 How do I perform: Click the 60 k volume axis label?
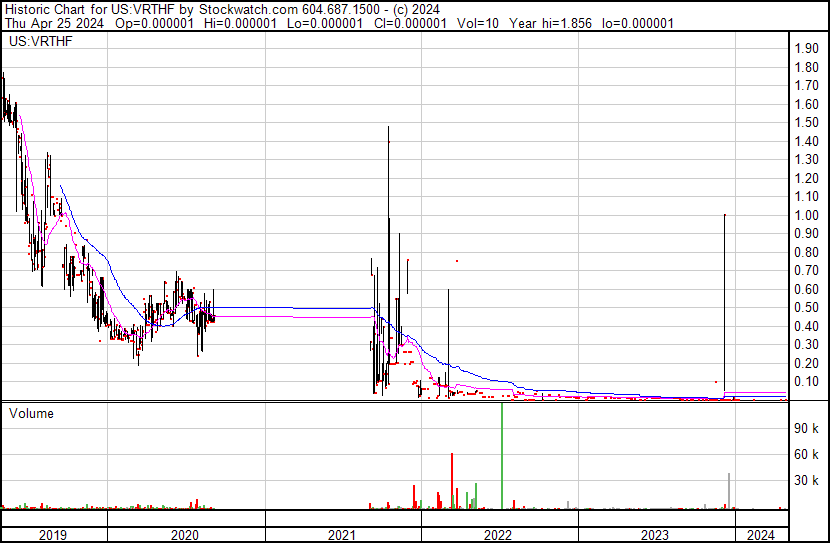click(x=806, y=454)
